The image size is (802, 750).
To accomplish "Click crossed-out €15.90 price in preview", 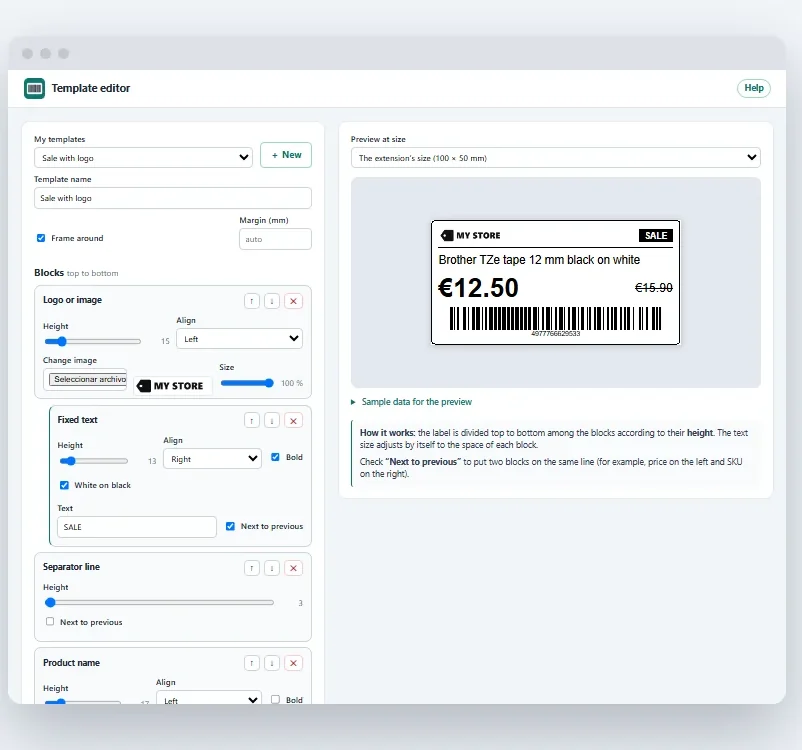I will 654,288.
